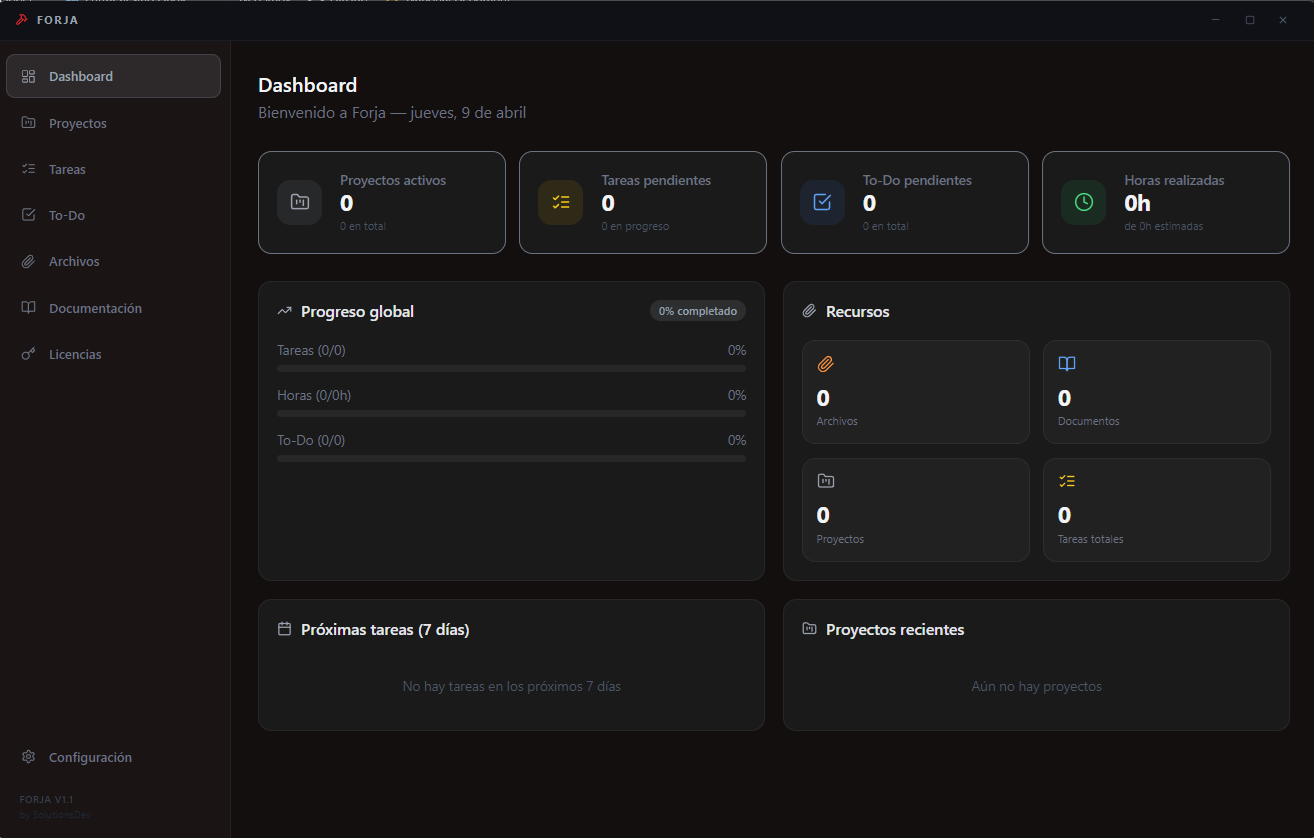Click the Proyectos recientes panel area

[1036, 665]
